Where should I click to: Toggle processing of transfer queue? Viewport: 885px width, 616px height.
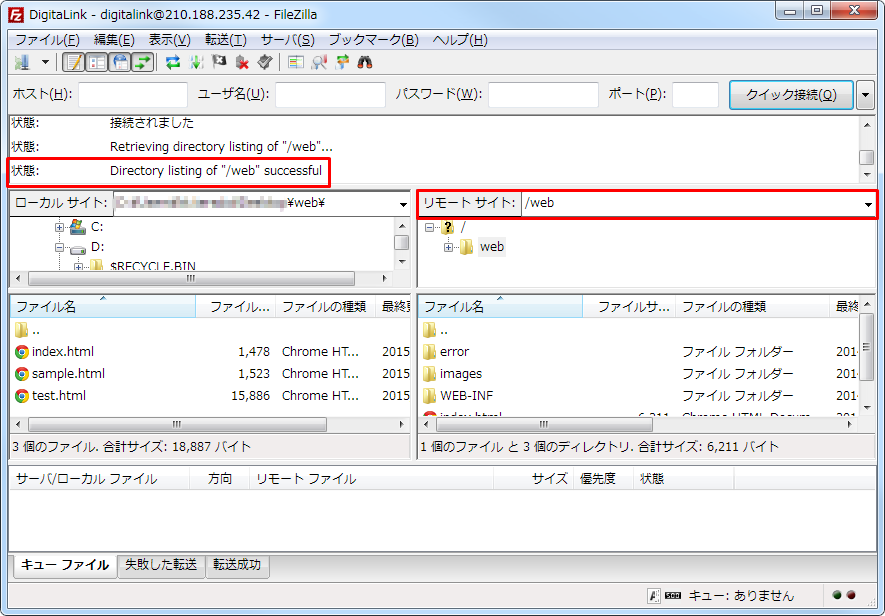196,62
